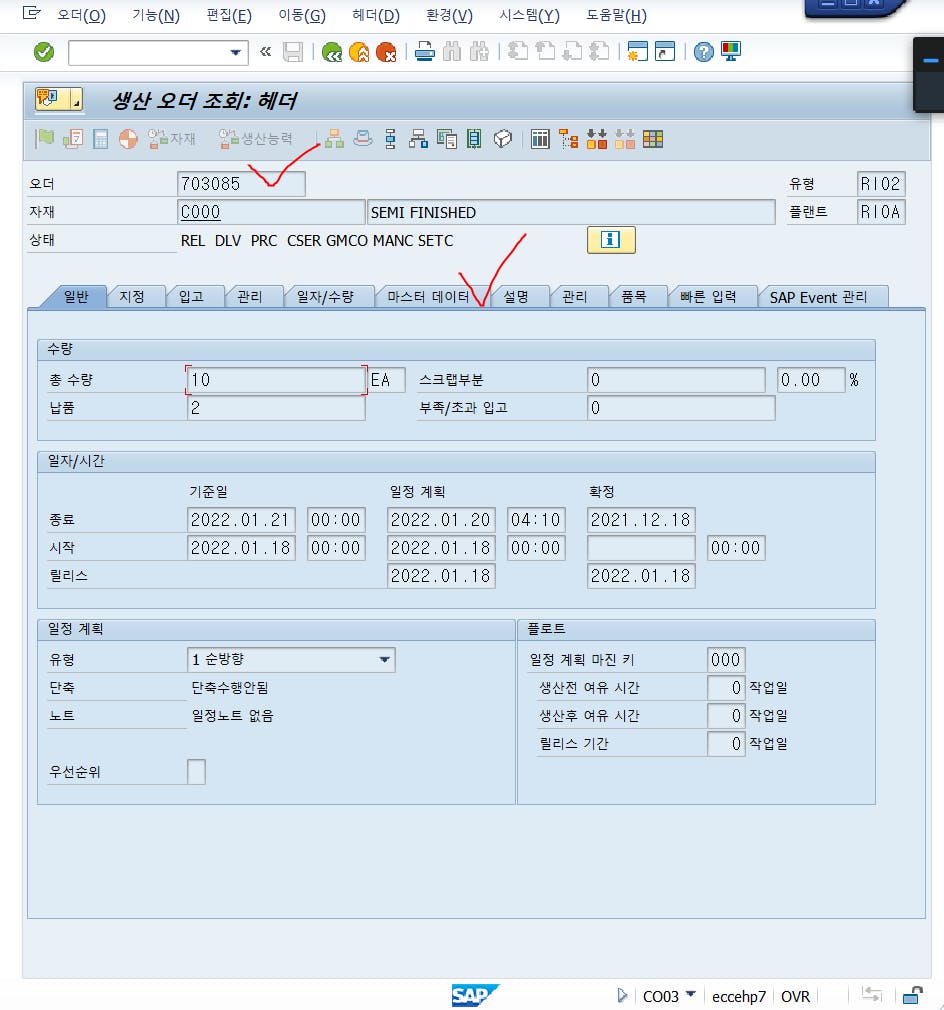
Task: Click the orange-white circle availability icon
Action: (x=128, y=138)
